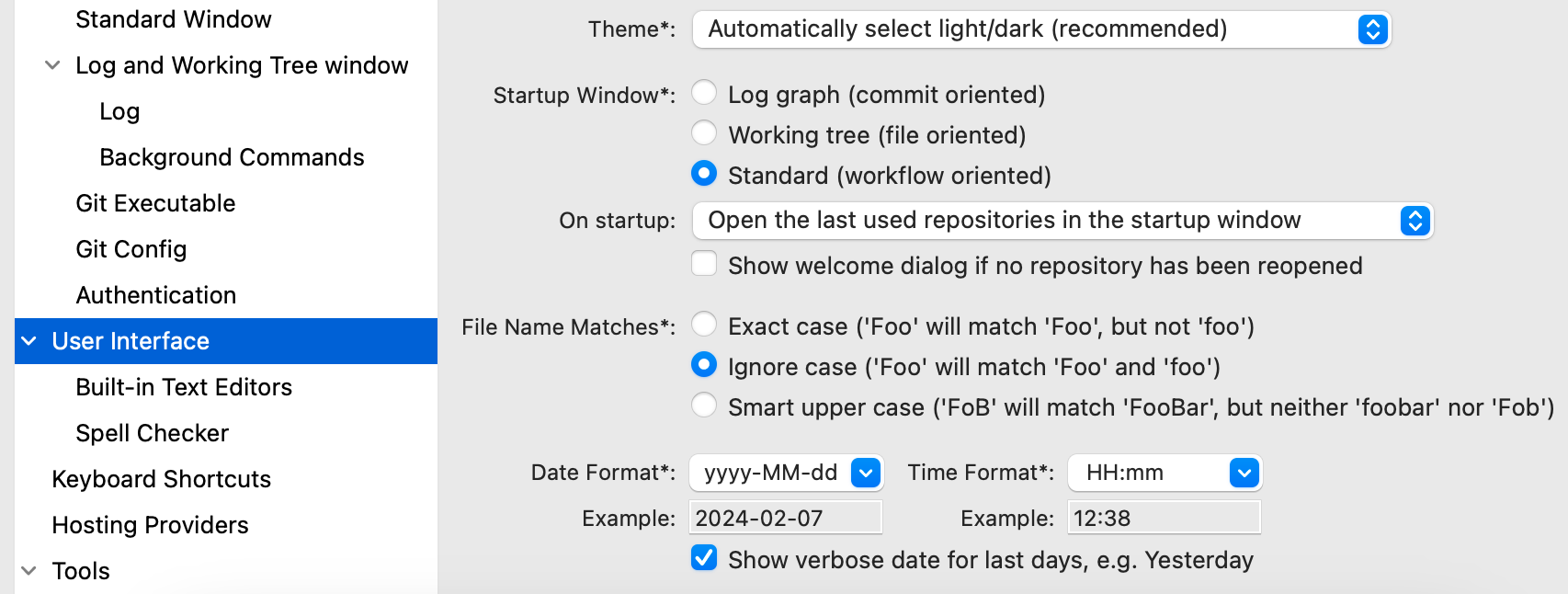Select the Background Commands settings page

(x=231, y=156)
